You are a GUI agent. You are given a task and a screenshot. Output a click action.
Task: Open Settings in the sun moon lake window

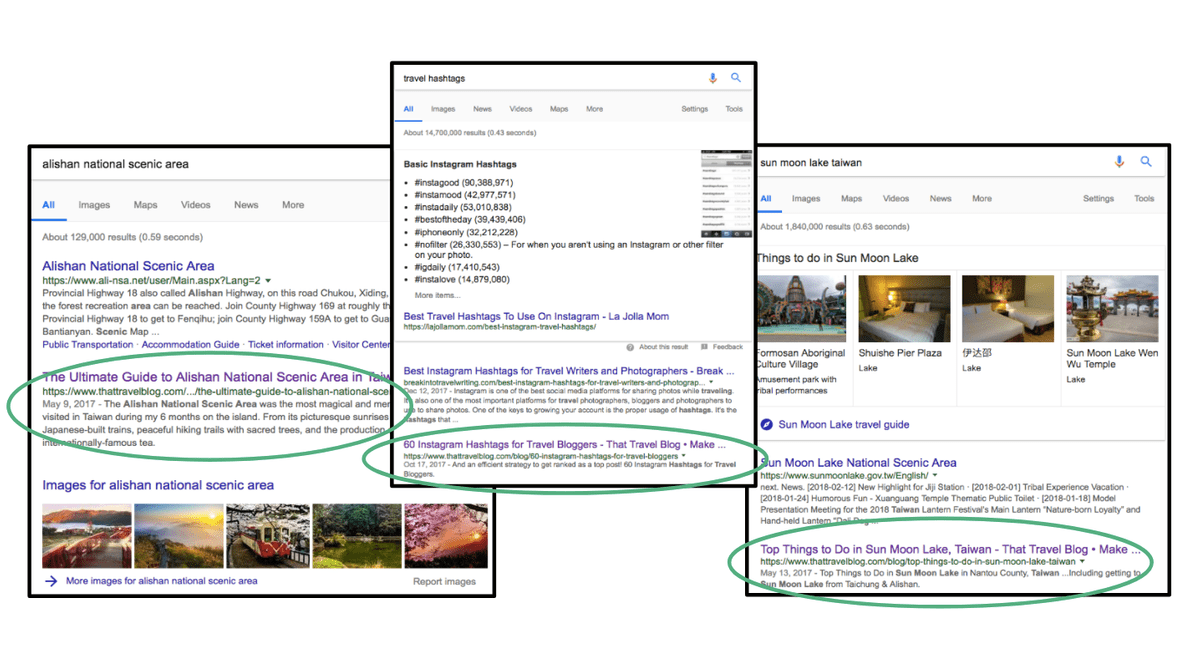tap(1099, 199)
